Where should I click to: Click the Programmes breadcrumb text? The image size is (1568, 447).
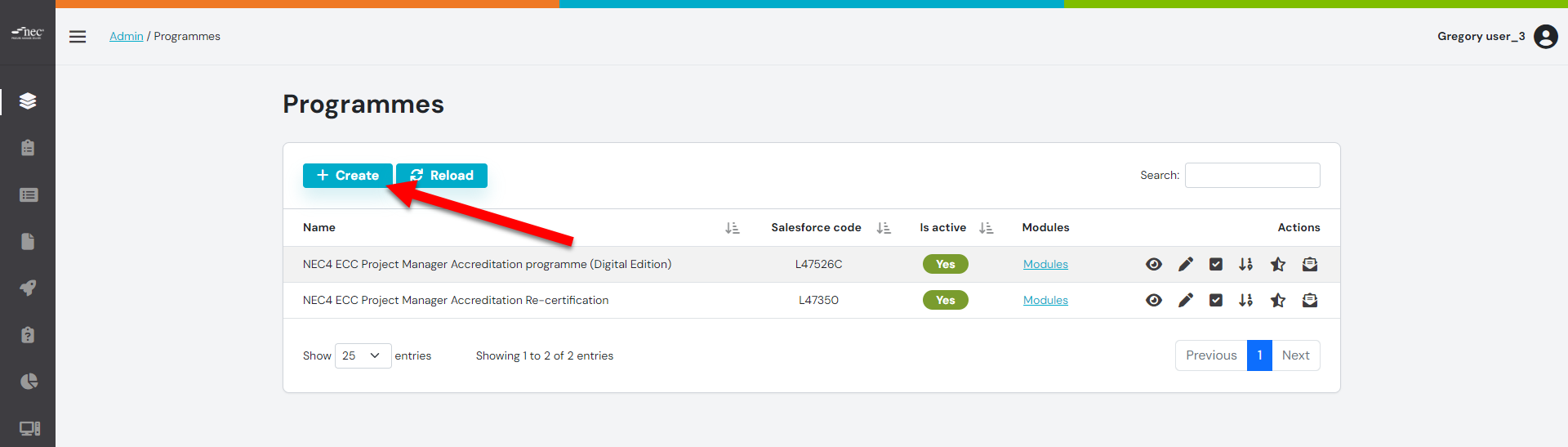point(187,36)
